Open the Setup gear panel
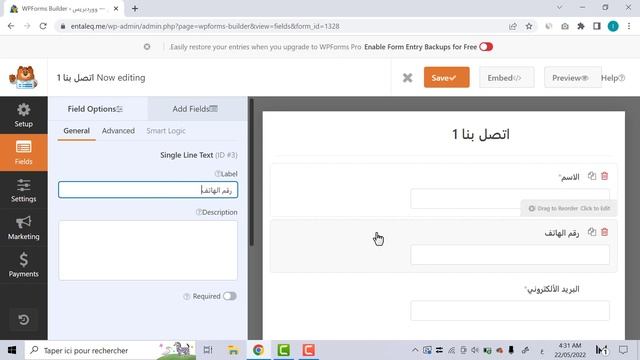The image size is (640, 360). [24, 115]
